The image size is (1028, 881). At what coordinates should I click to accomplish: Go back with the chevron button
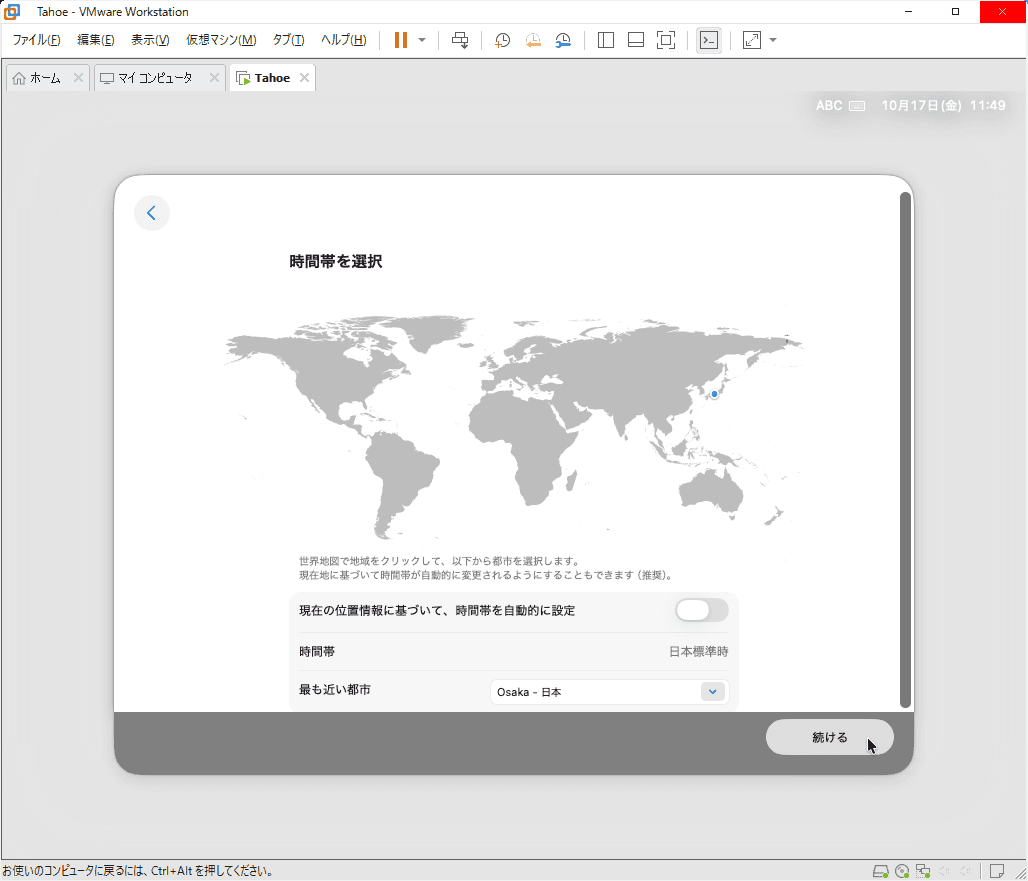coord(152,213)
